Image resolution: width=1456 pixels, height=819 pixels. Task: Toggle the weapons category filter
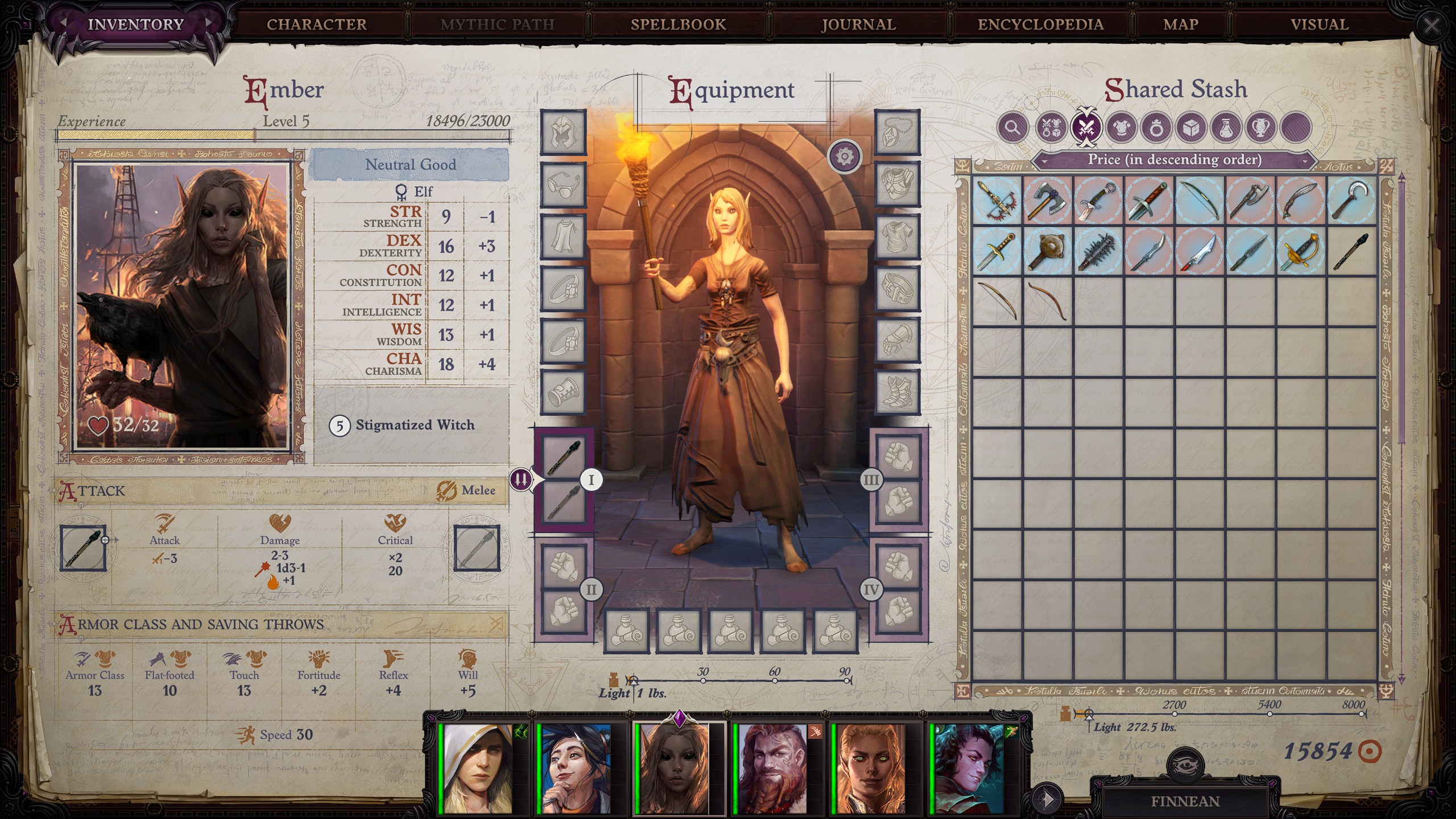1085,127
